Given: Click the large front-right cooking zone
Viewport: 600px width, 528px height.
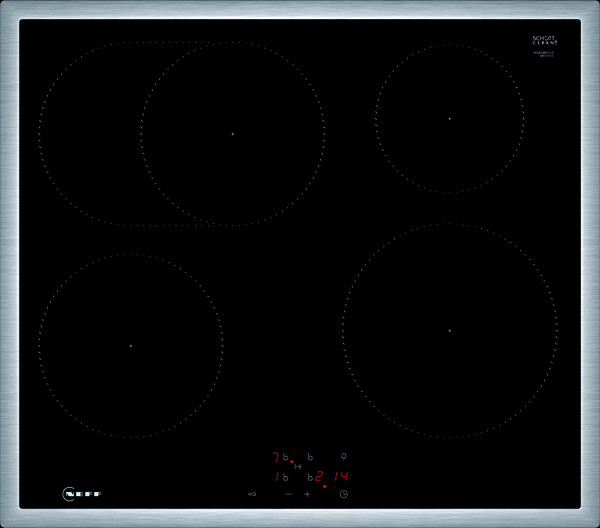Looking at the screenshot, I should pos(449,330).
